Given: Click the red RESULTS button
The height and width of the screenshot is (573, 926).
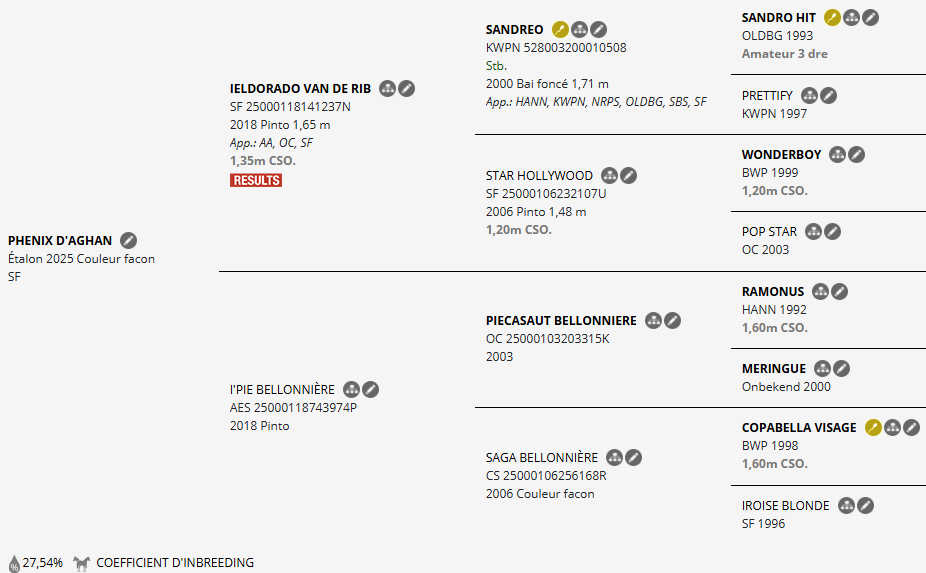Looking at the screenshot, I should [256, 180].
